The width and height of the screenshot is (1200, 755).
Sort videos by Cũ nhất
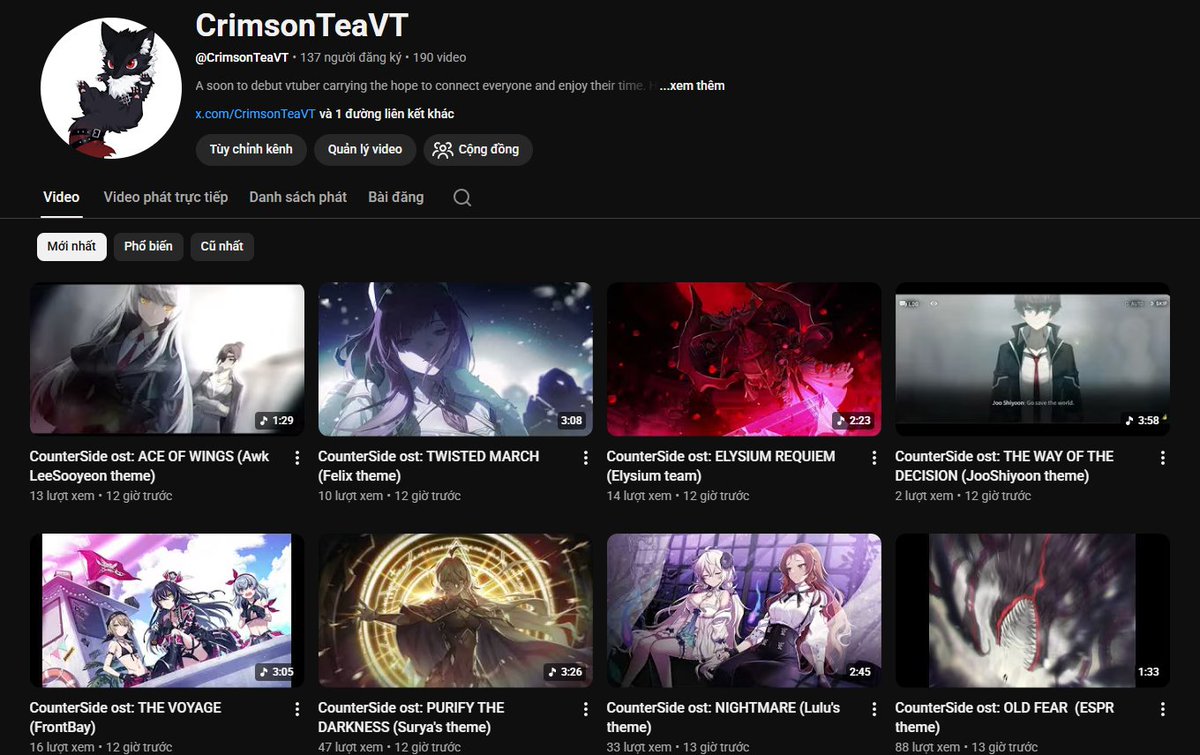pyautogui.click(x=222, y=246)
